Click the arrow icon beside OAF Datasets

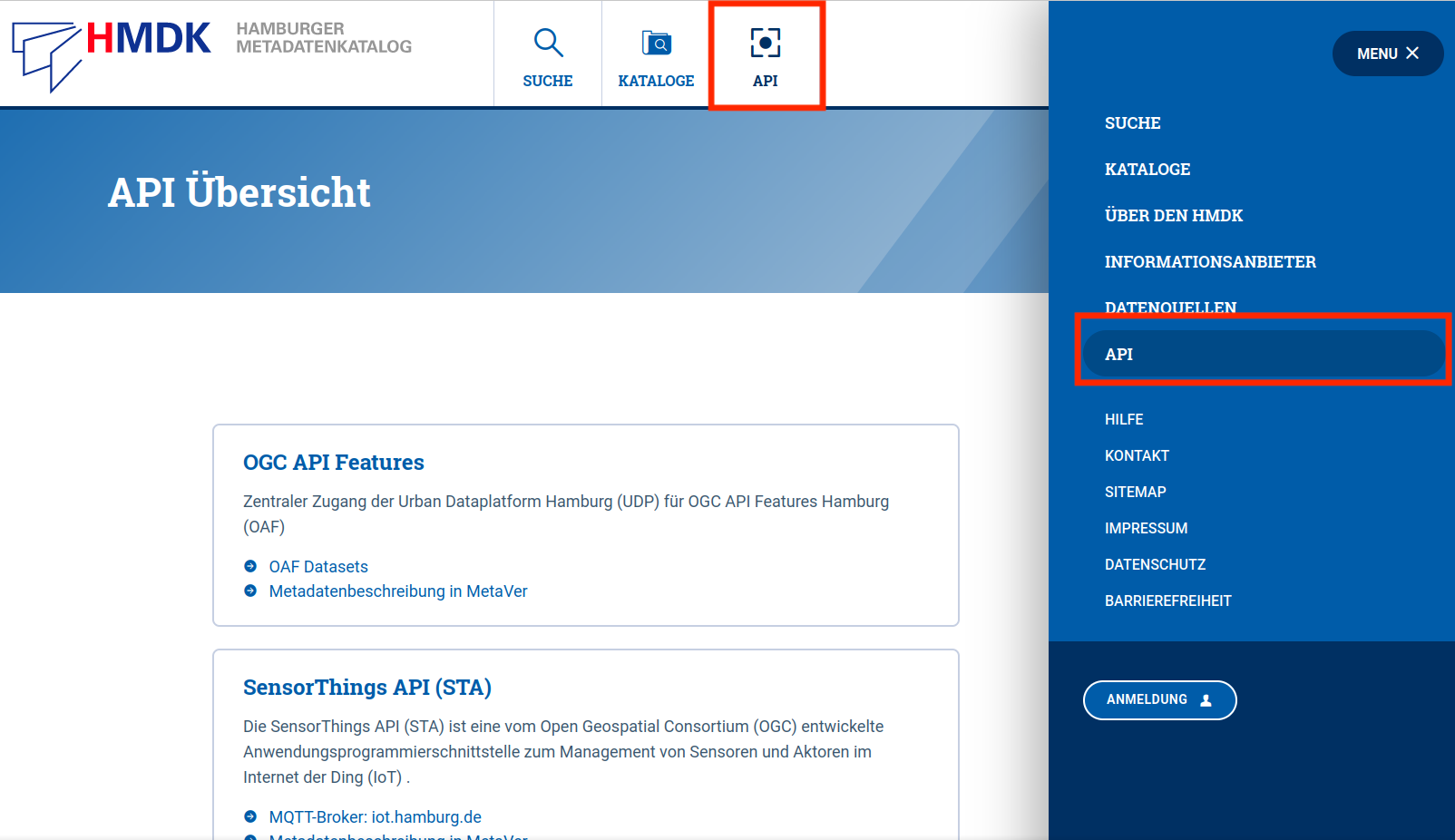pos(249,566)
